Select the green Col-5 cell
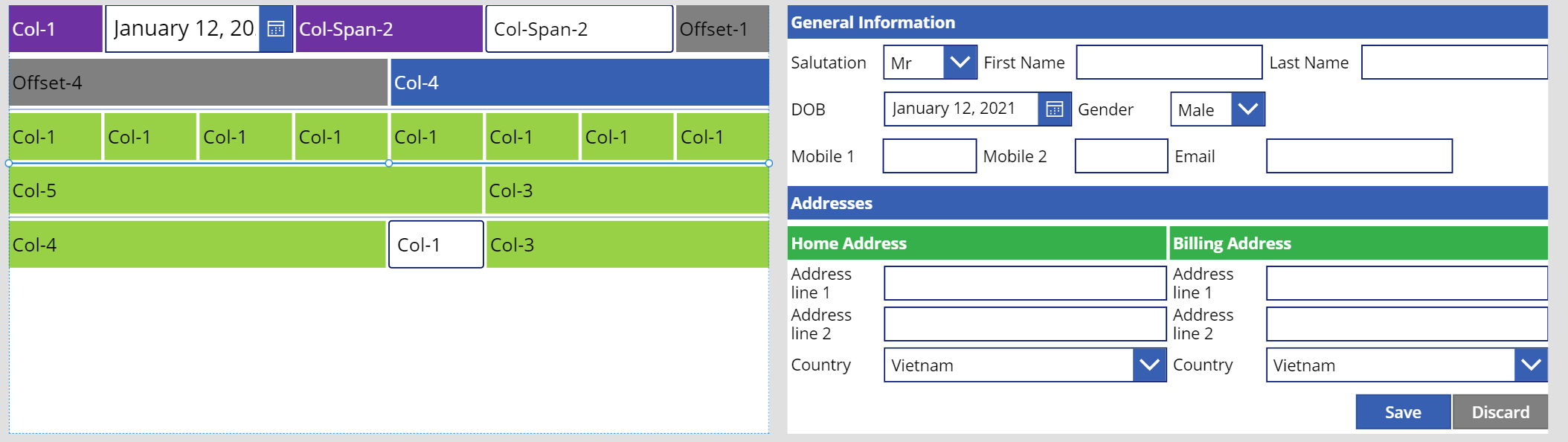Image resolution: width=1568 pixels, height=442 pixels. tap(245, 190)
